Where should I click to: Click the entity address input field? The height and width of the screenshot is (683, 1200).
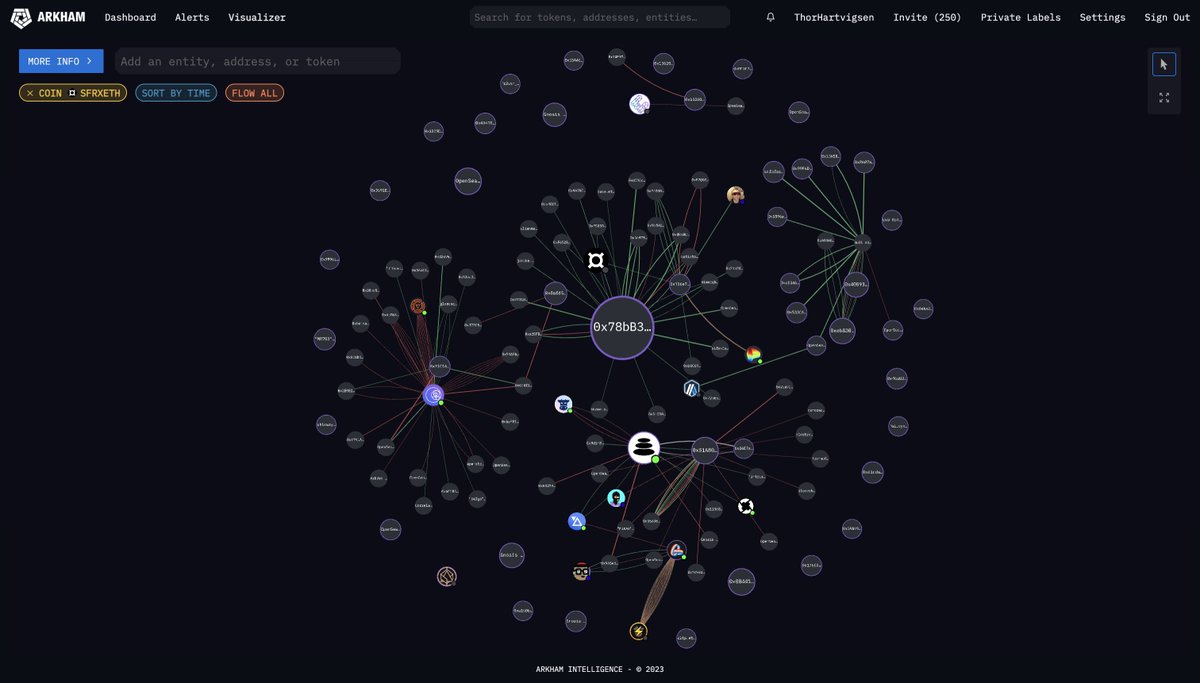258,61
